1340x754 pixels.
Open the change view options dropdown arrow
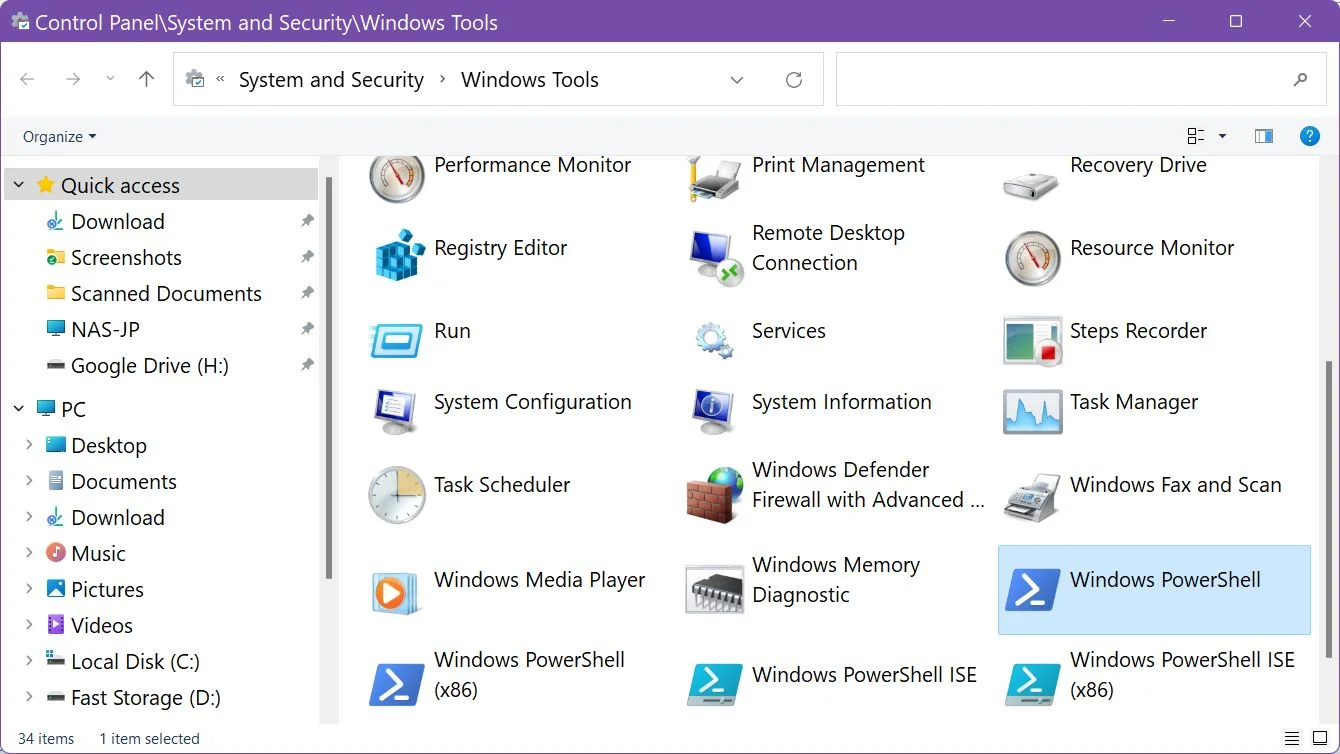1222,136
